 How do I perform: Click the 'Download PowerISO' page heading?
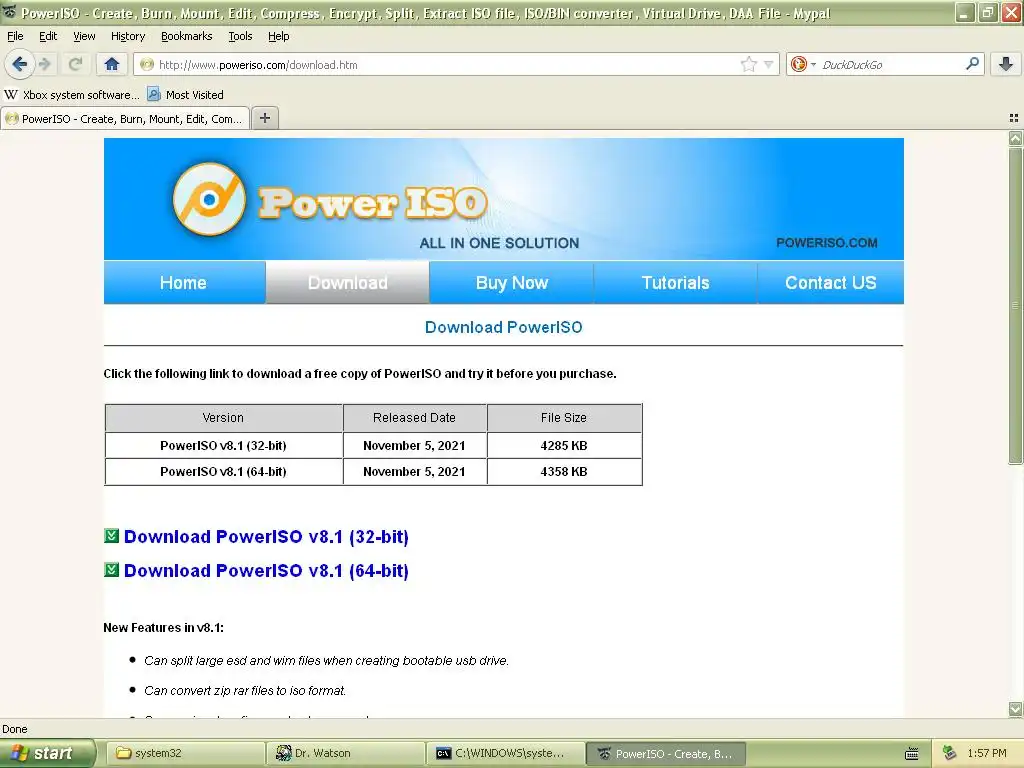coord(504,327)
